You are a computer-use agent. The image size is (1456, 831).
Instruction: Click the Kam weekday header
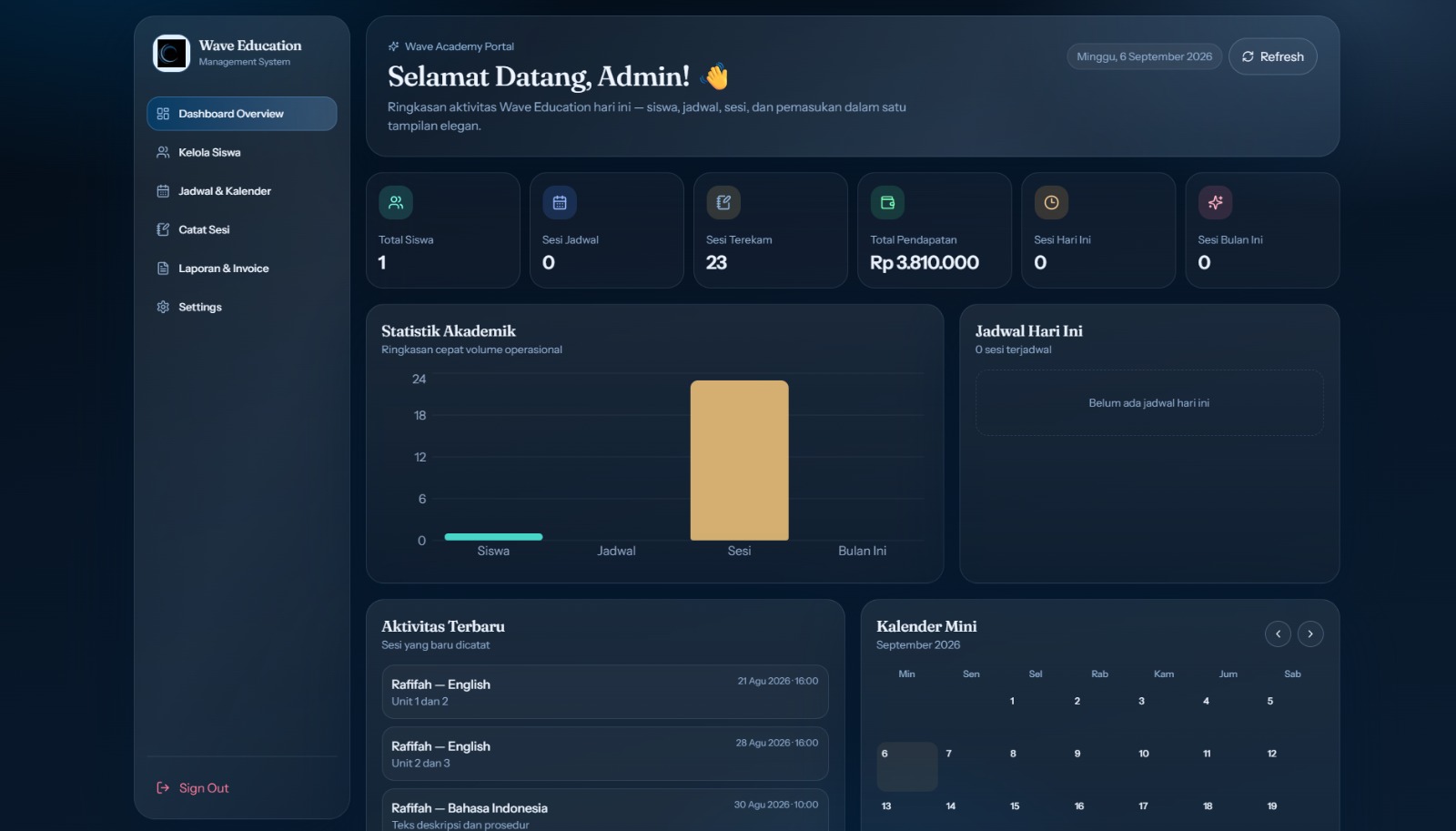(1164, 674)
